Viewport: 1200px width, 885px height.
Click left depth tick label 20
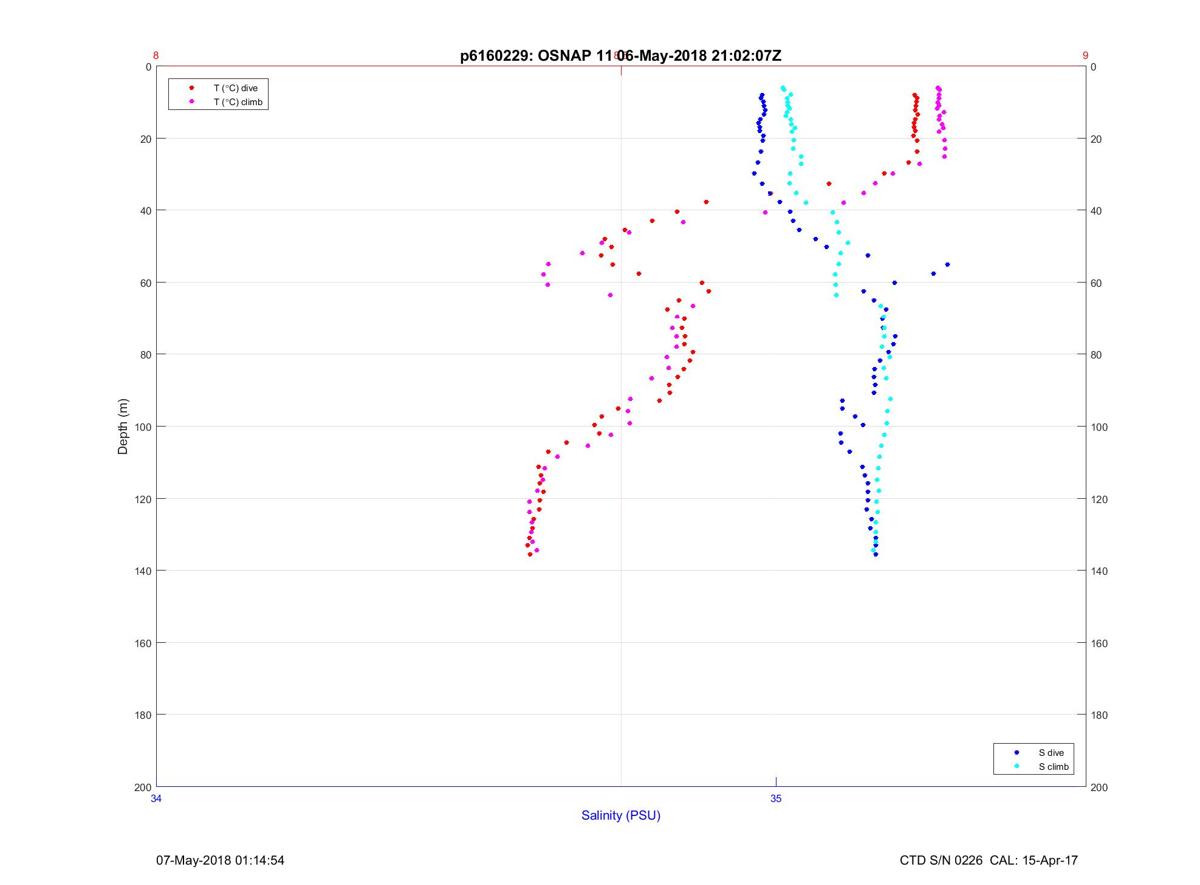click(x=145, y=139)
